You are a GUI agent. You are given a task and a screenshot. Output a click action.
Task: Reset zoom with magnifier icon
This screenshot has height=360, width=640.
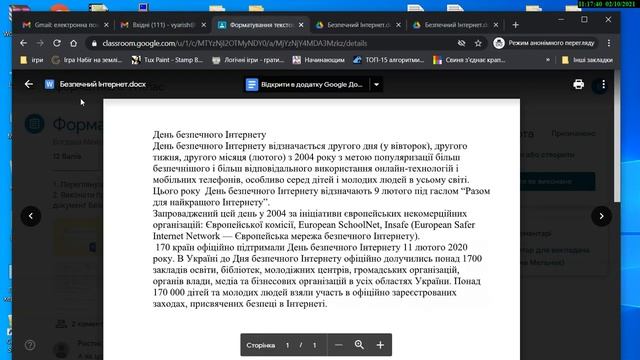click(359, 345)
